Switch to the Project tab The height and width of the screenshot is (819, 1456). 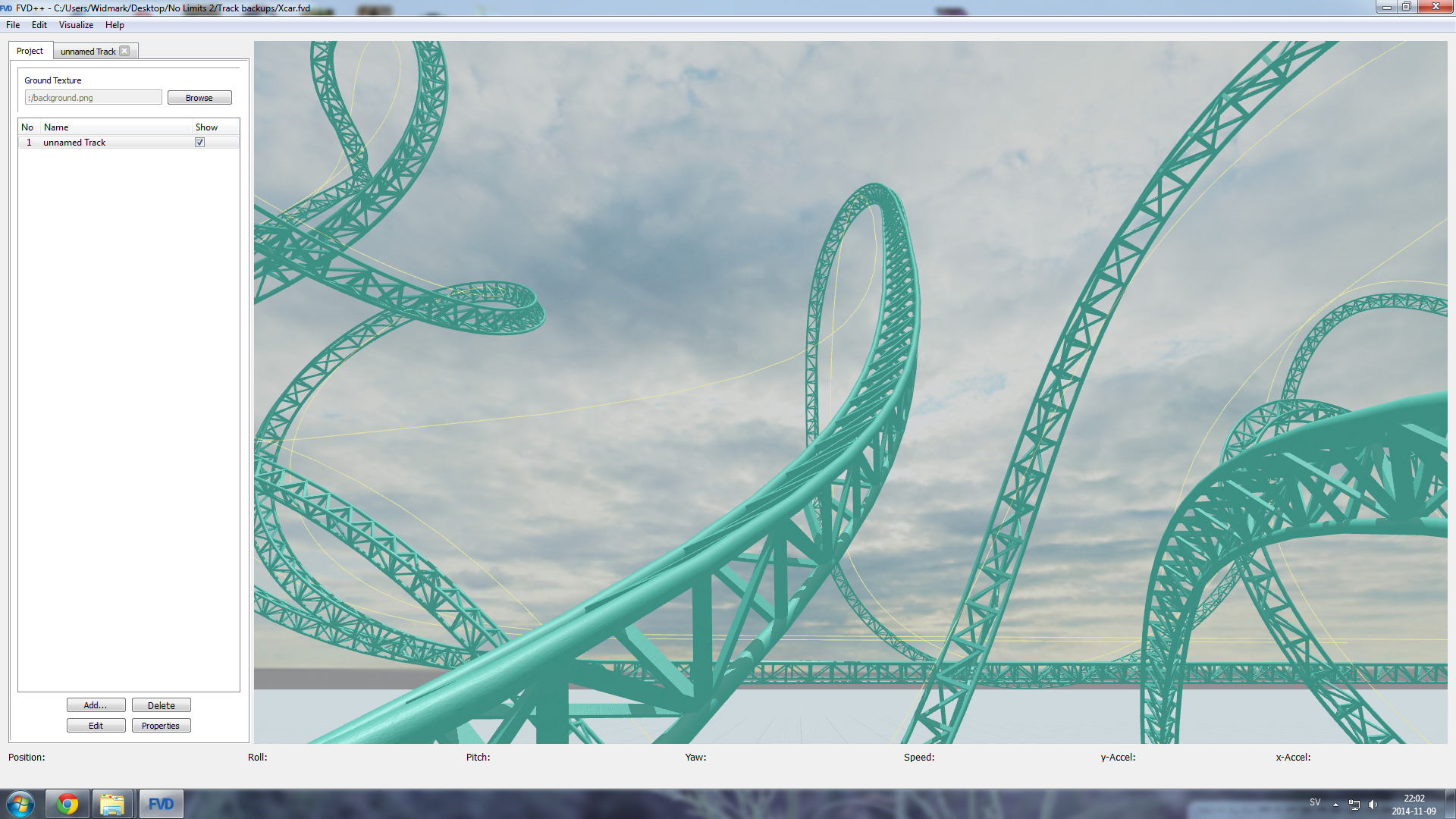point(30,51)
